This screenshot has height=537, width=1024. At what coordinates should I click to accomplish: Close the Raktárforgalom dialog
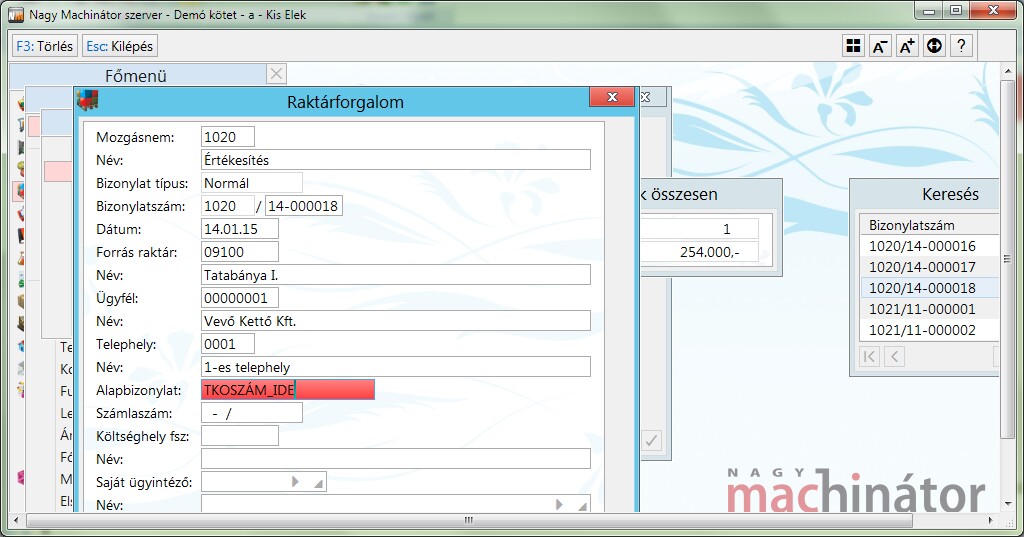[612, 97]
